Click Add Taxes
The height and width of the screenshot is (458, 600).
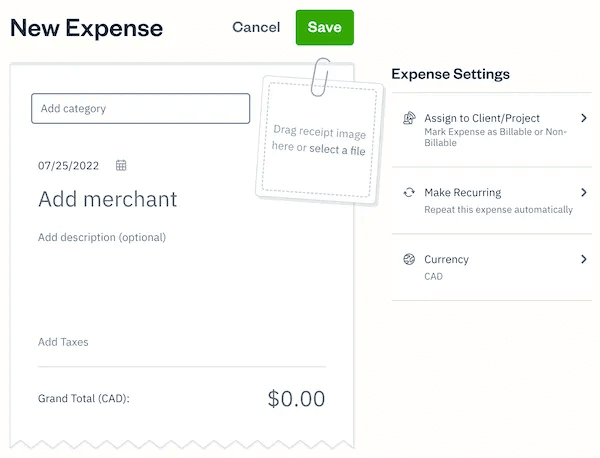click(x=63, y=342)
